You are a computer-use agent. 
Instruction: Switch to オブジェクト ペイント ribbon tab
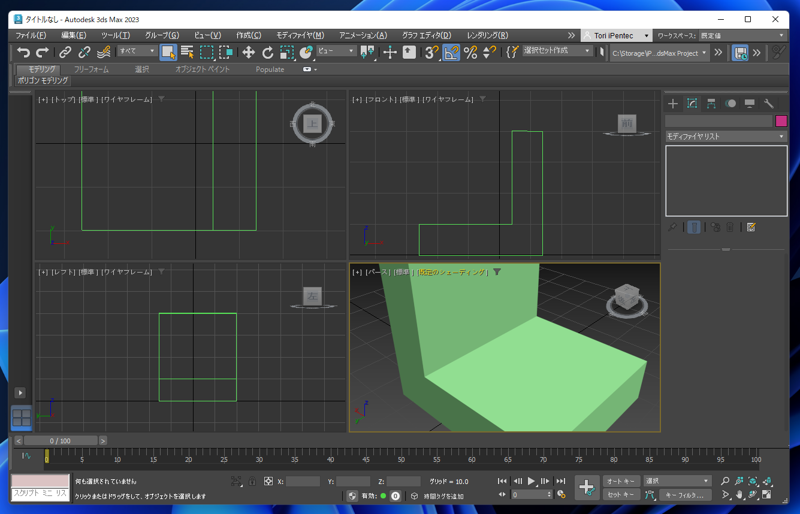[203, 69]
